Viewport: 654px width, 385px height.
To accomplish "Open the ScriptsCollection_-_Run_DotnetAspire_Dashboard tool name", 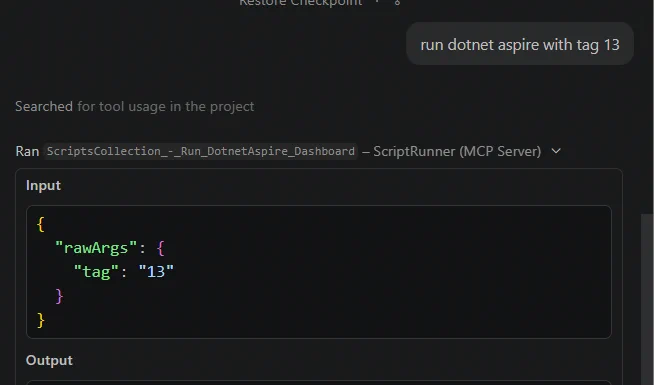I will [x=201, y=151].
